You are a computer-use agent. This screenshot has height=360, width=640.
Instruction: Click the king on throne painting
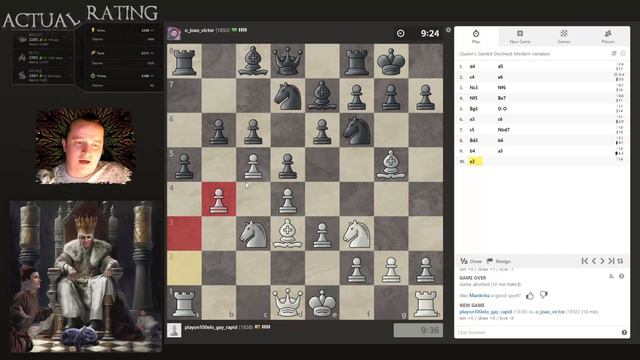pos(86,276)
